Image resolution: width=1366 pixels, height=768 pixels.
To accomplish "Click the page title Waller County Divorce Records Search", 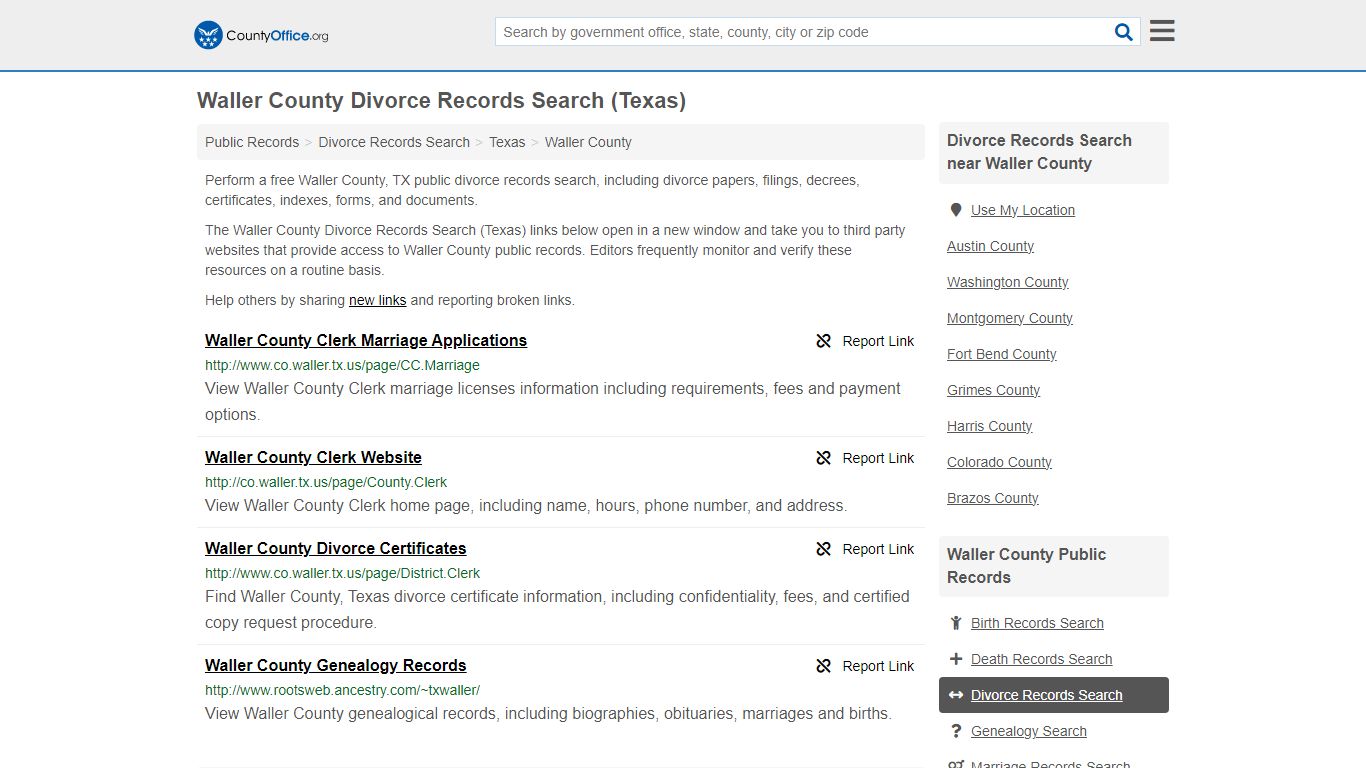I will 441,101.
